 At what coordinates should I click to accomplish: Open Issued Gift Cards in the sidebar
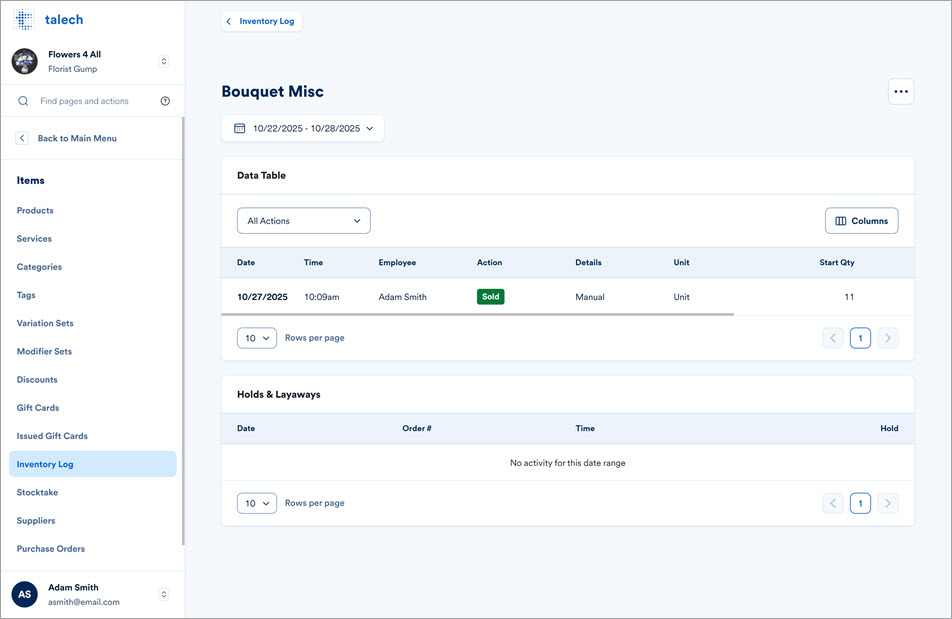point(52,436)
